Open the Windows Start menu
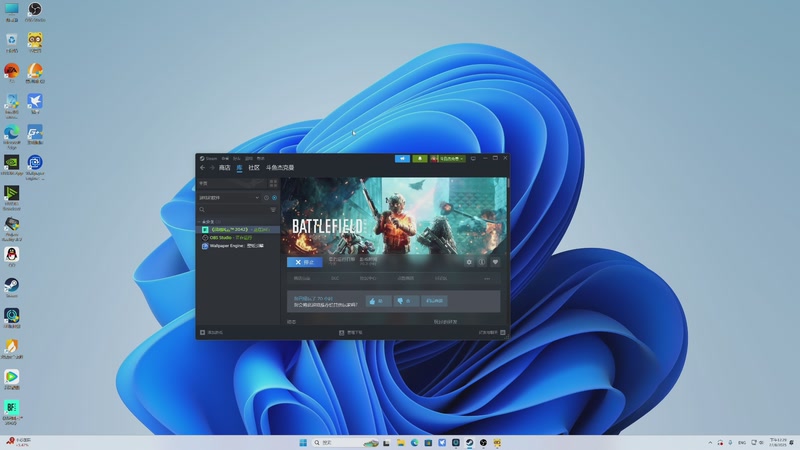This screenshot has width=800, height=450. click(303, 442)
